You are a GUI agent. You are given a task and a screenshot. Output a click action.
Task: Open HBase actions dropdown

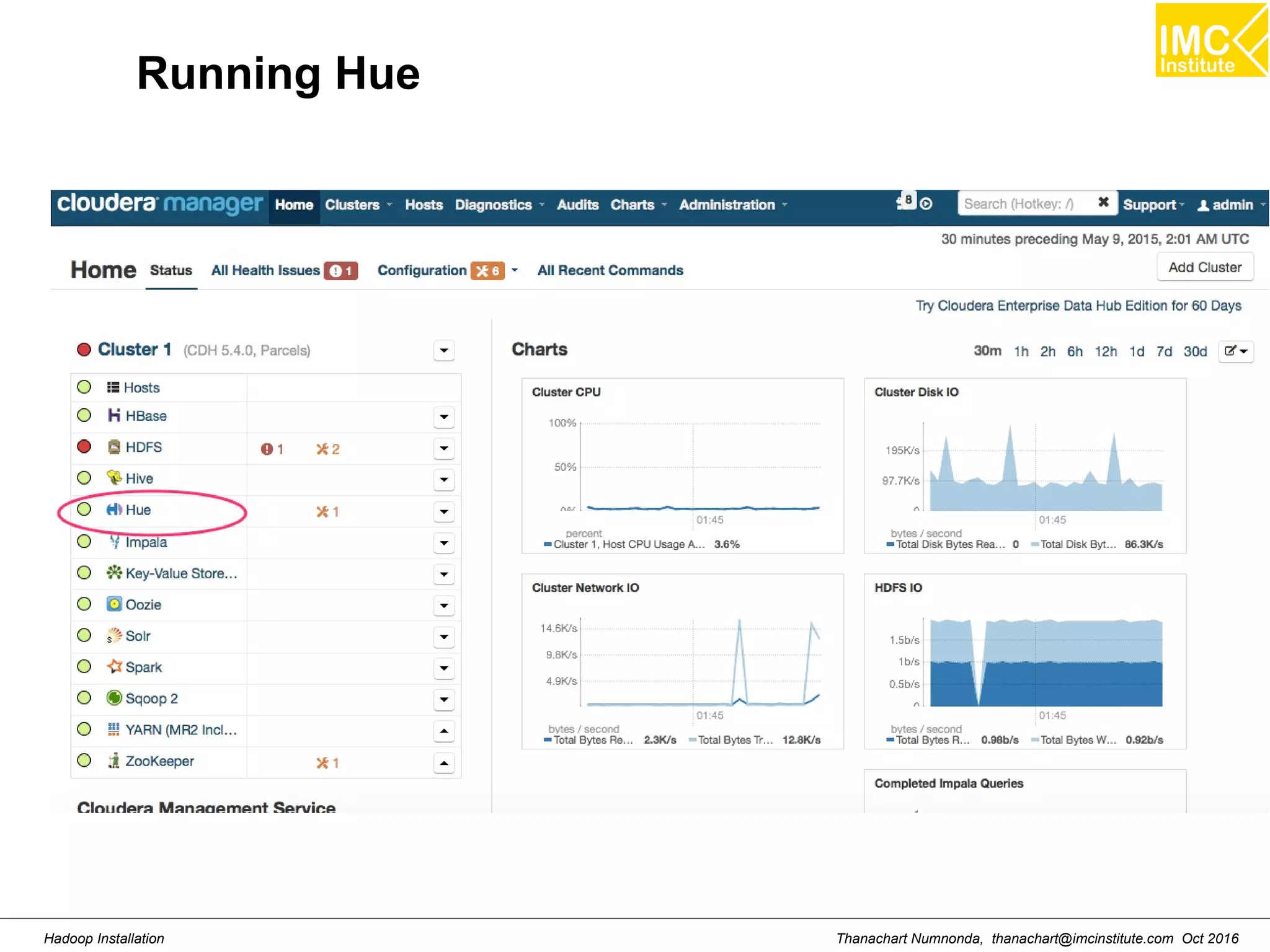tap(444, 417)
